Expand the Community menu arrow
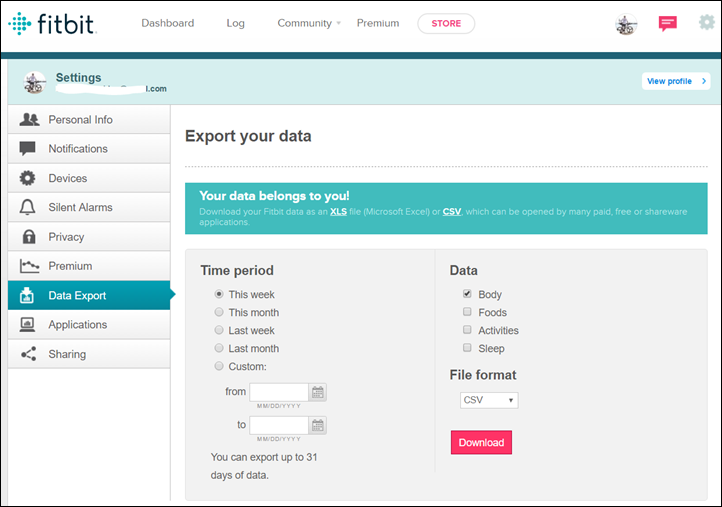 coord(339,23)
